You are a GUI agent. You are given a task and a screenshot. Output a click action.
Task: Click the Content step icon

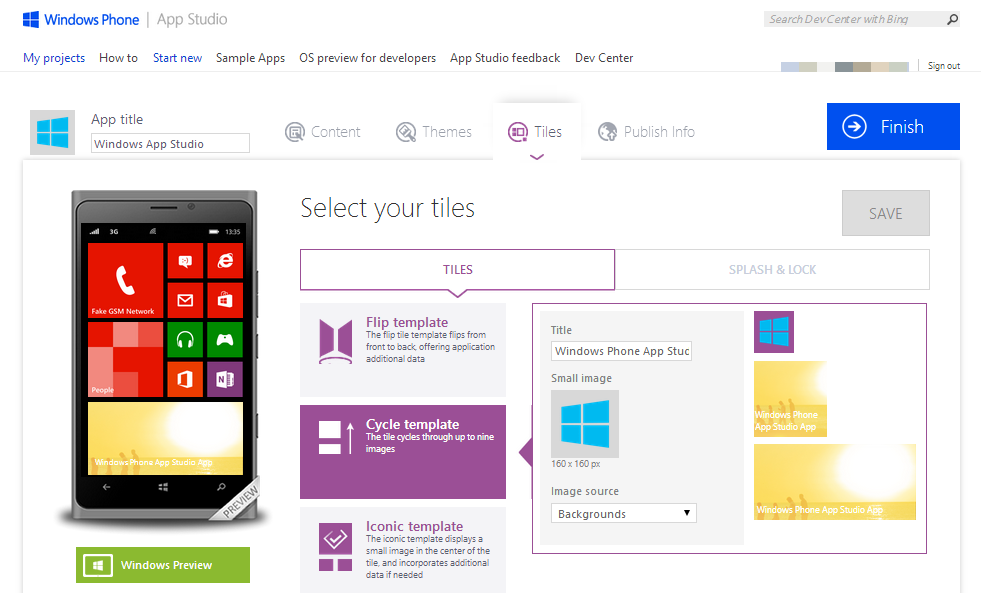point(295,132)
